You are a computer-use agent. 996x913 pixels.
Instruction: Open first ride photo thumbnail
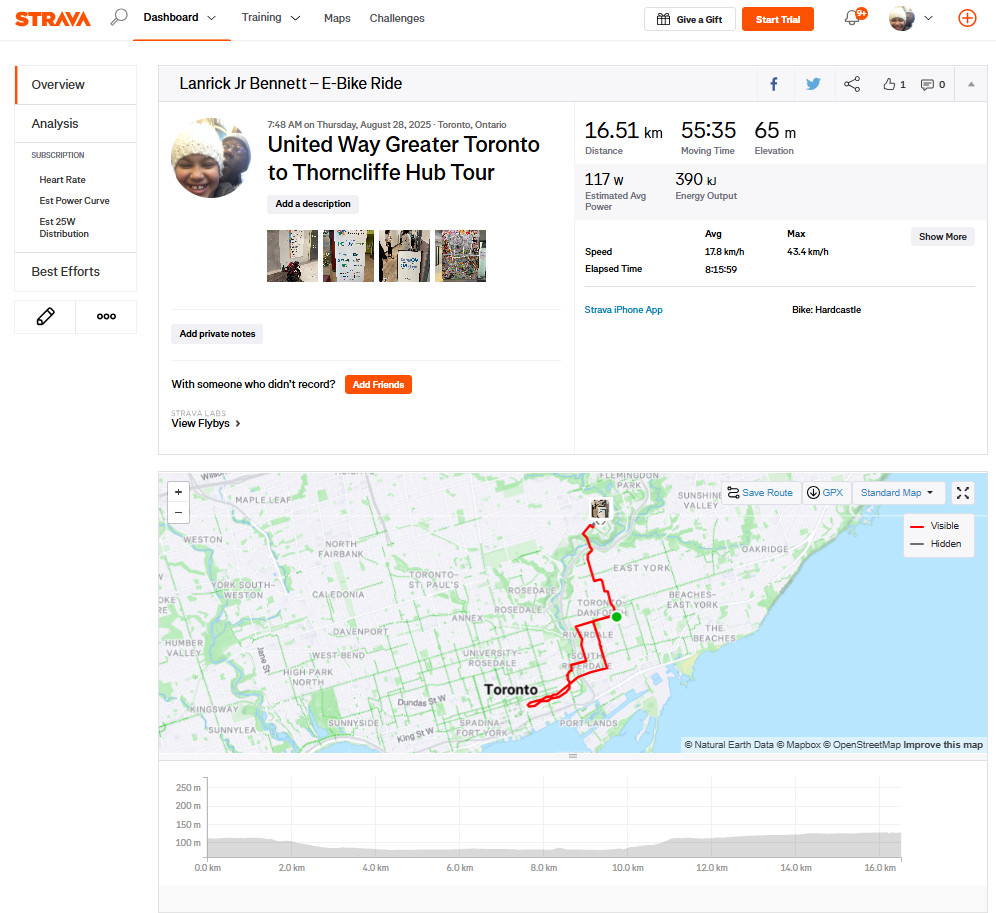pyautogui.click(x=292, y=255)
